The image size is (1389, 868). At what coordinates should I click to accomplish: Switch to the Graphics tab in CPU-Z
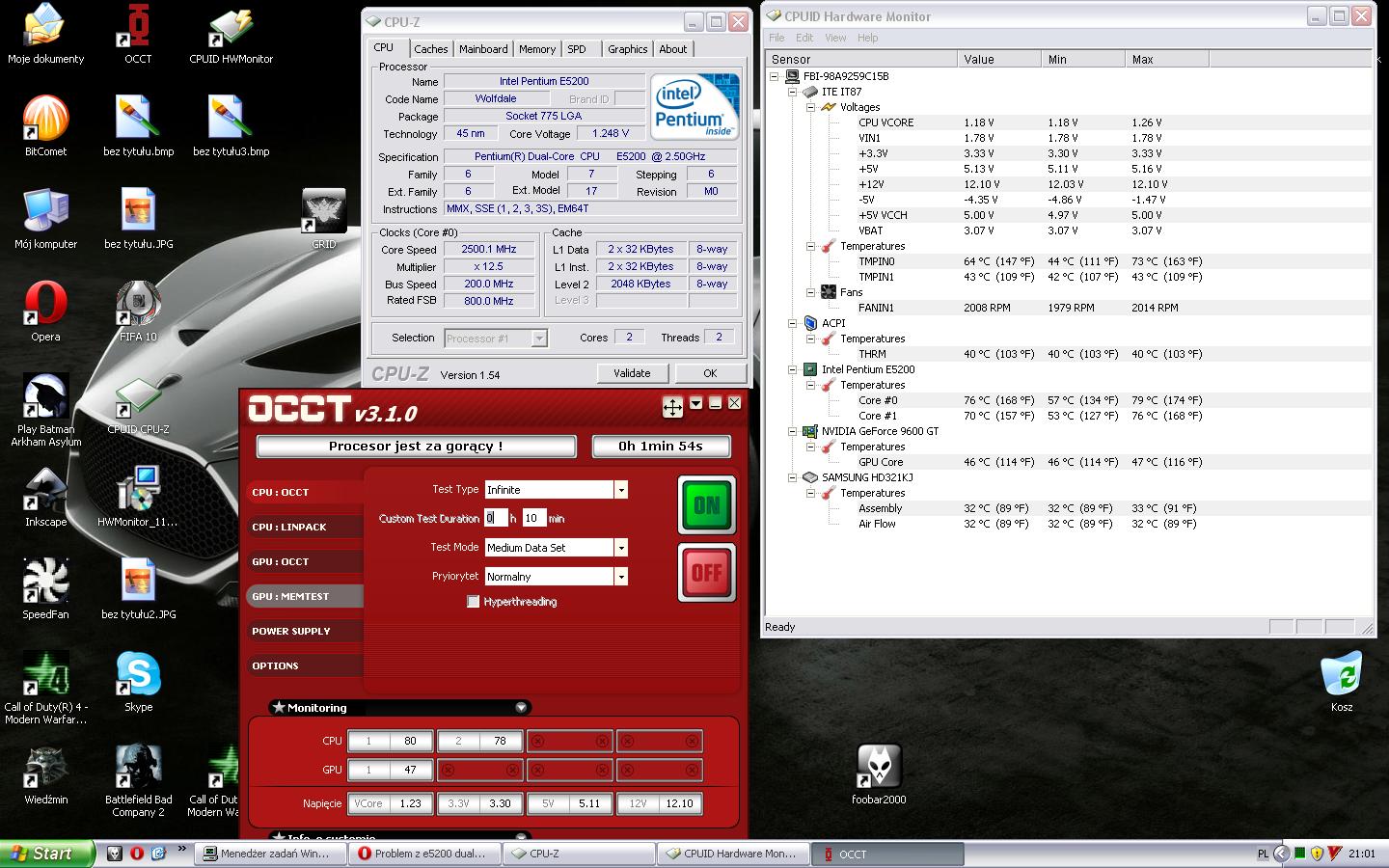(627, 49)
